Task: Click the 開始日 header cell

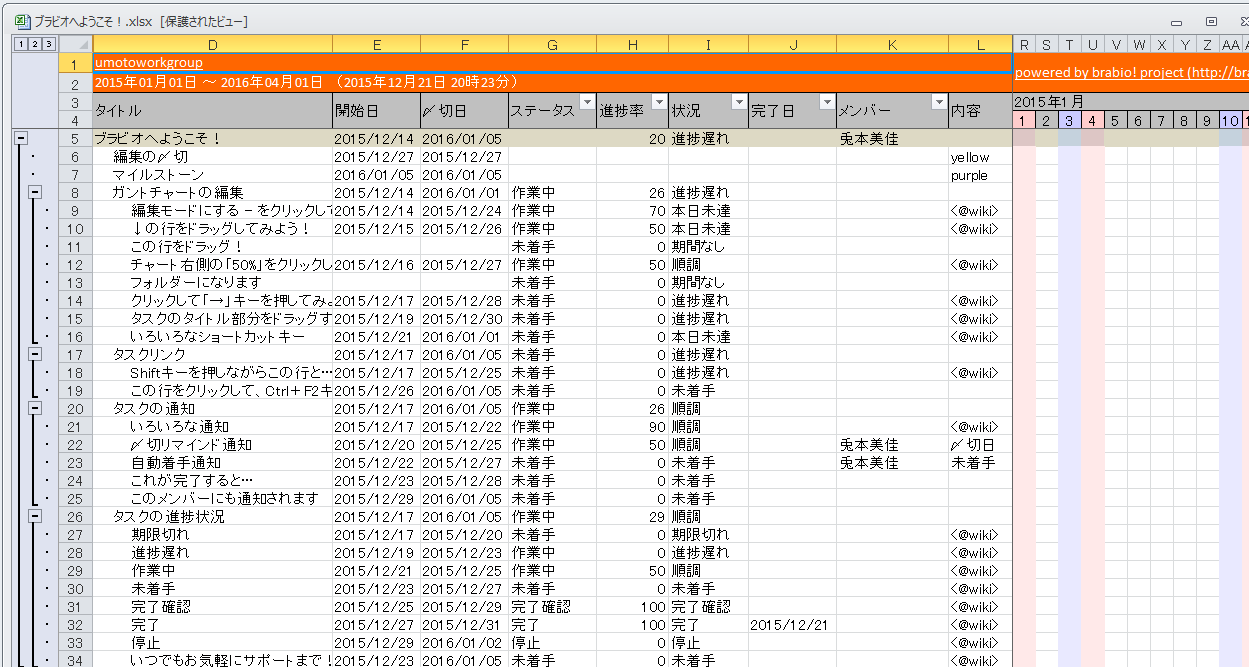Action: [x=377, y=110]
